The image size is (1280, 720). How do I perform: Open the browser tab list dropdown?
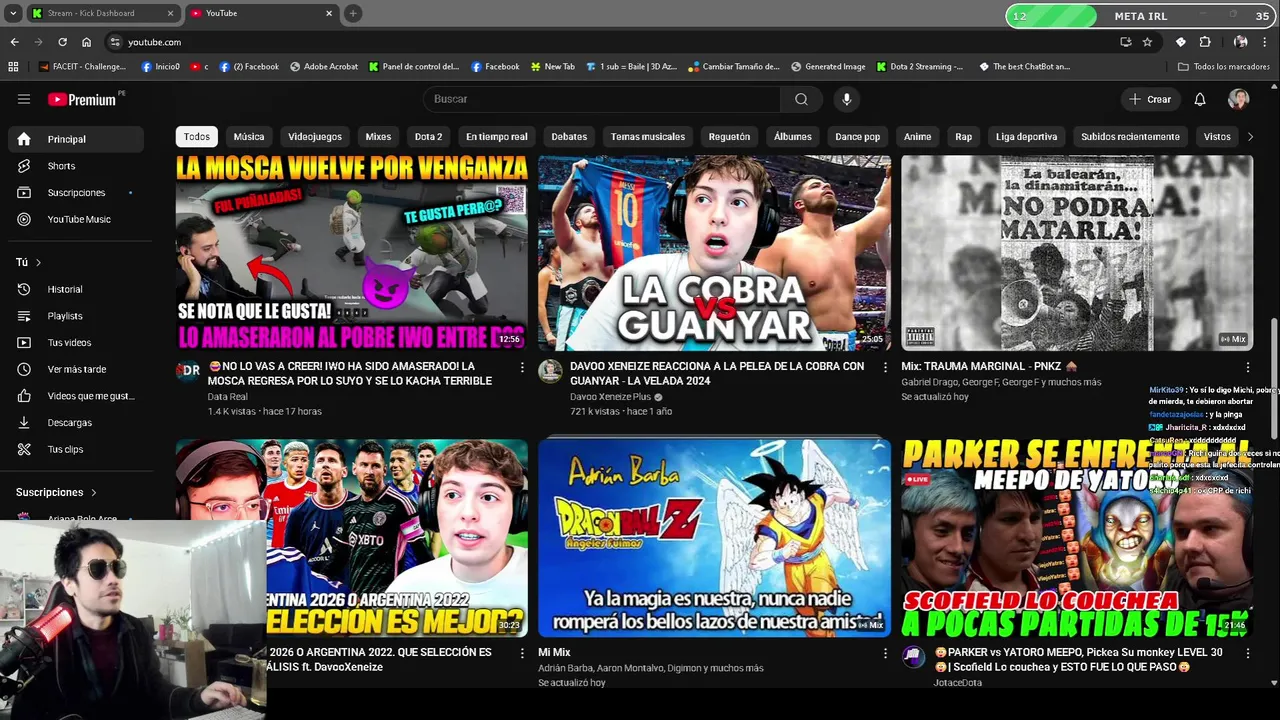(13, 13)
